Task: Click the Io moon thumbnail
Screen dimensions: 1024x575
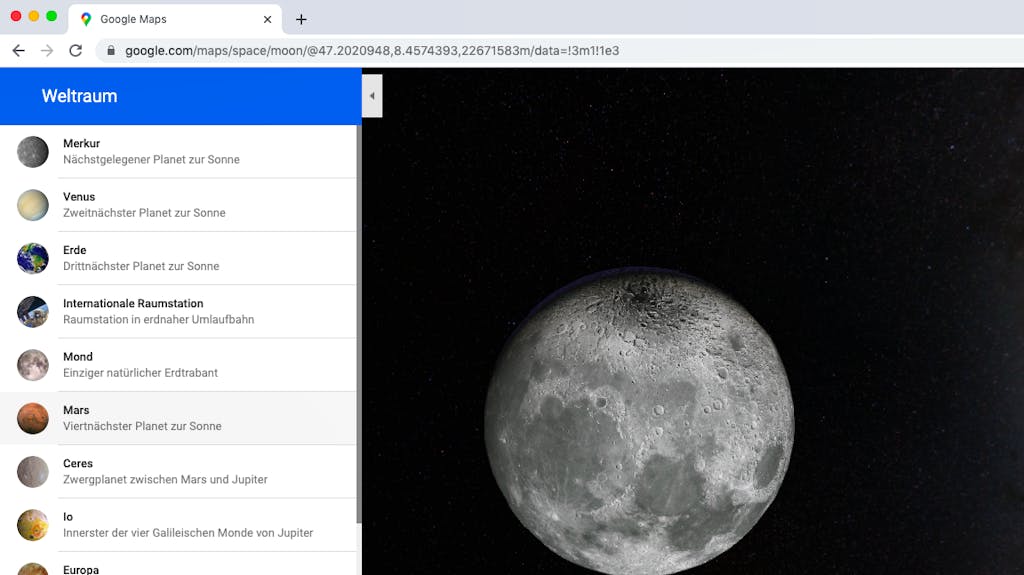Action: [33, 525]
